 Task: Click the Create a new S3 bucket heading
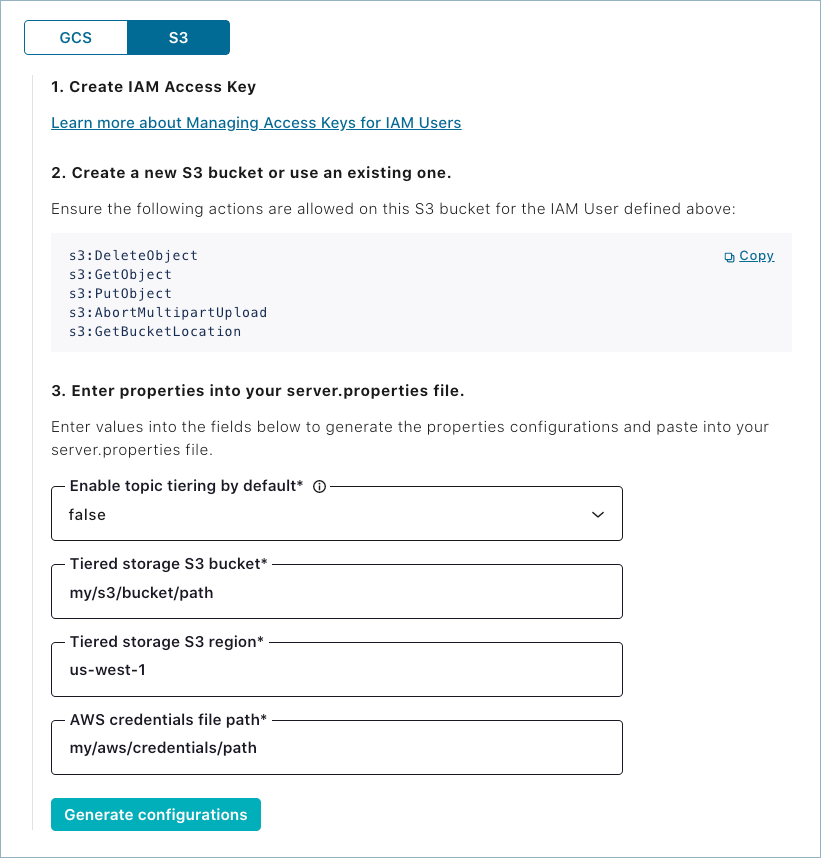[x=251, y=173]
